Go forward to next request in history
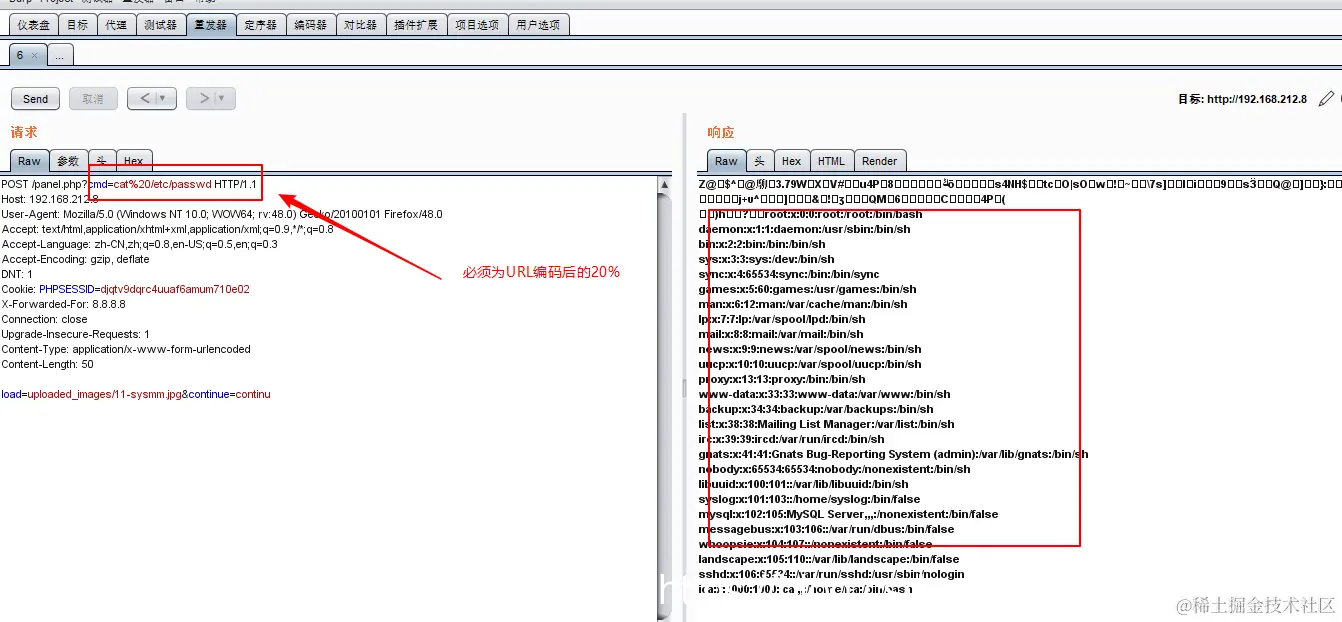Screen dimensions: 1342x622 coord(203,98)
